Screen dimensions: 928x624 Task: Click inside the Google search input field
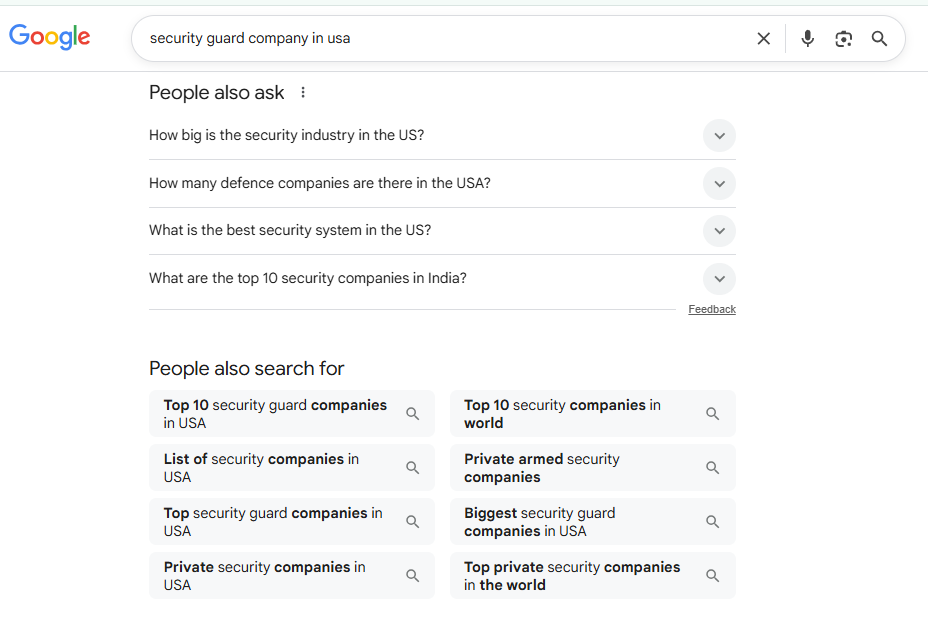[440, 39]
